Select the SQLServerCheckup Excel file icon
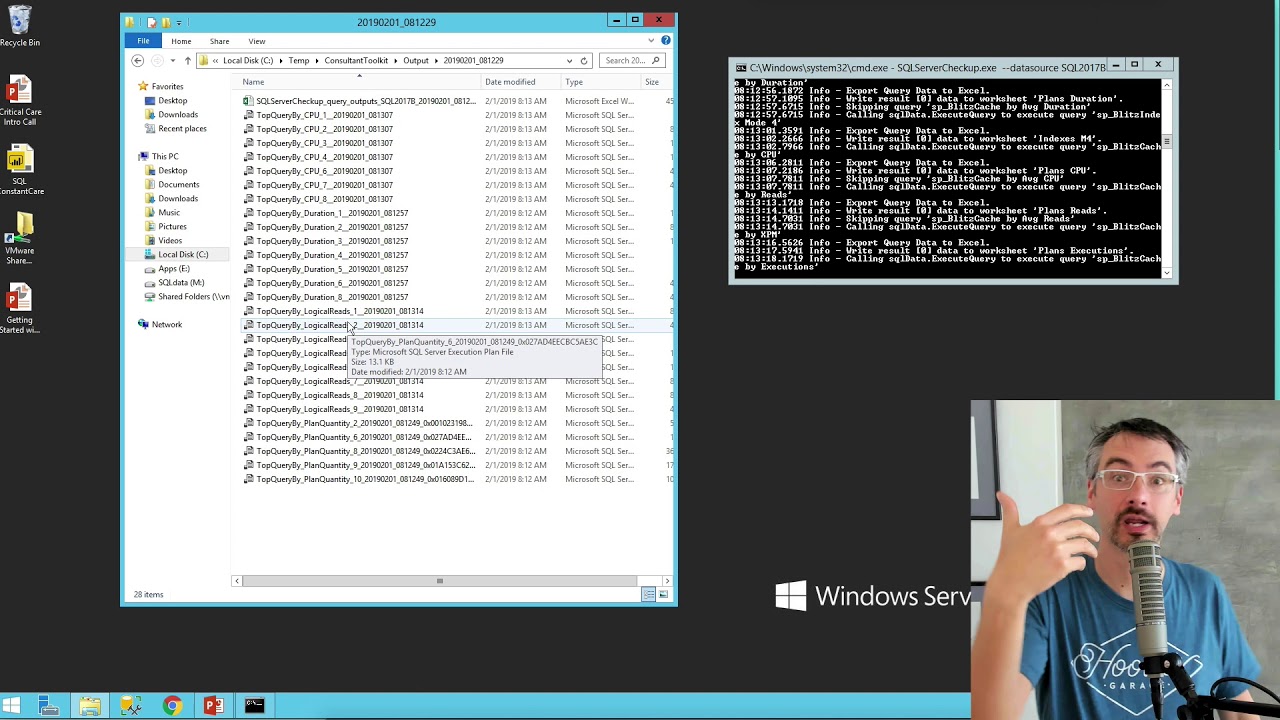Screen dimensions: 1280x720 pyautogui.click(x=248, y=101)
